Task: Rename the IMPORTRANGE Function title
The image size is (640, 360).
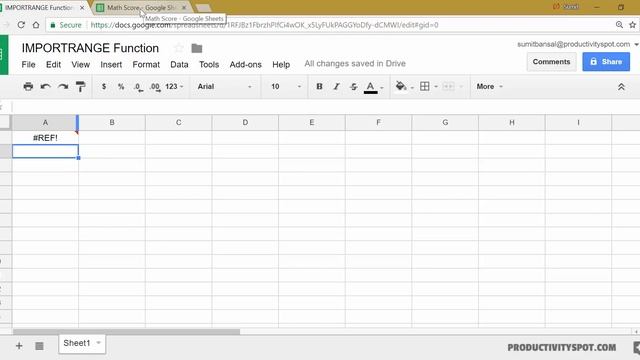Action: [90, 48]
